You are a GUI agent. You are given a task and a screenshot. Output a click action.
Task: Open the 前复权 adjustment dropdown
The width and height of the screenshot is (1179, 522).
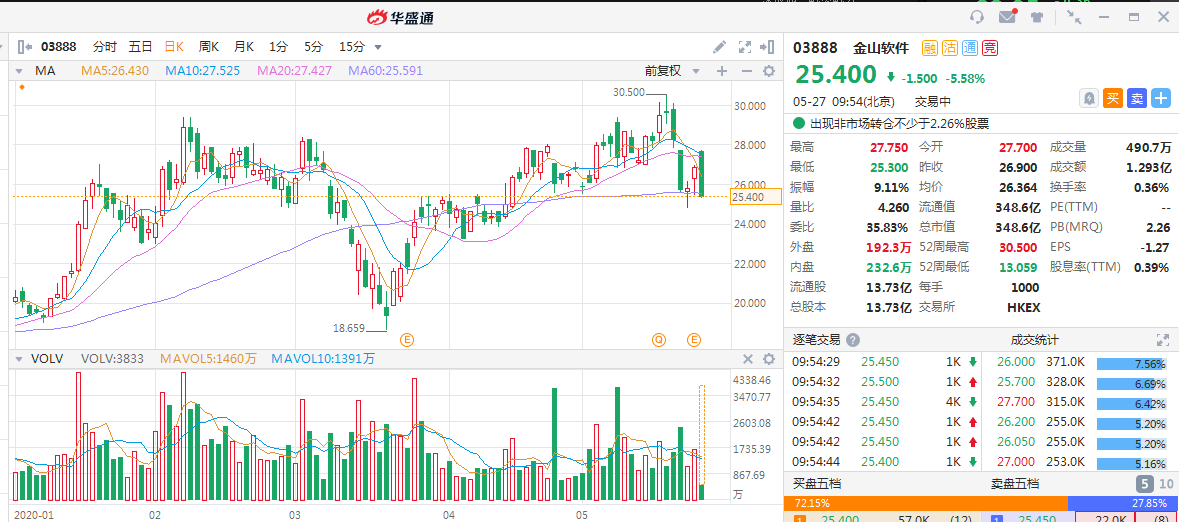point(669,71)
